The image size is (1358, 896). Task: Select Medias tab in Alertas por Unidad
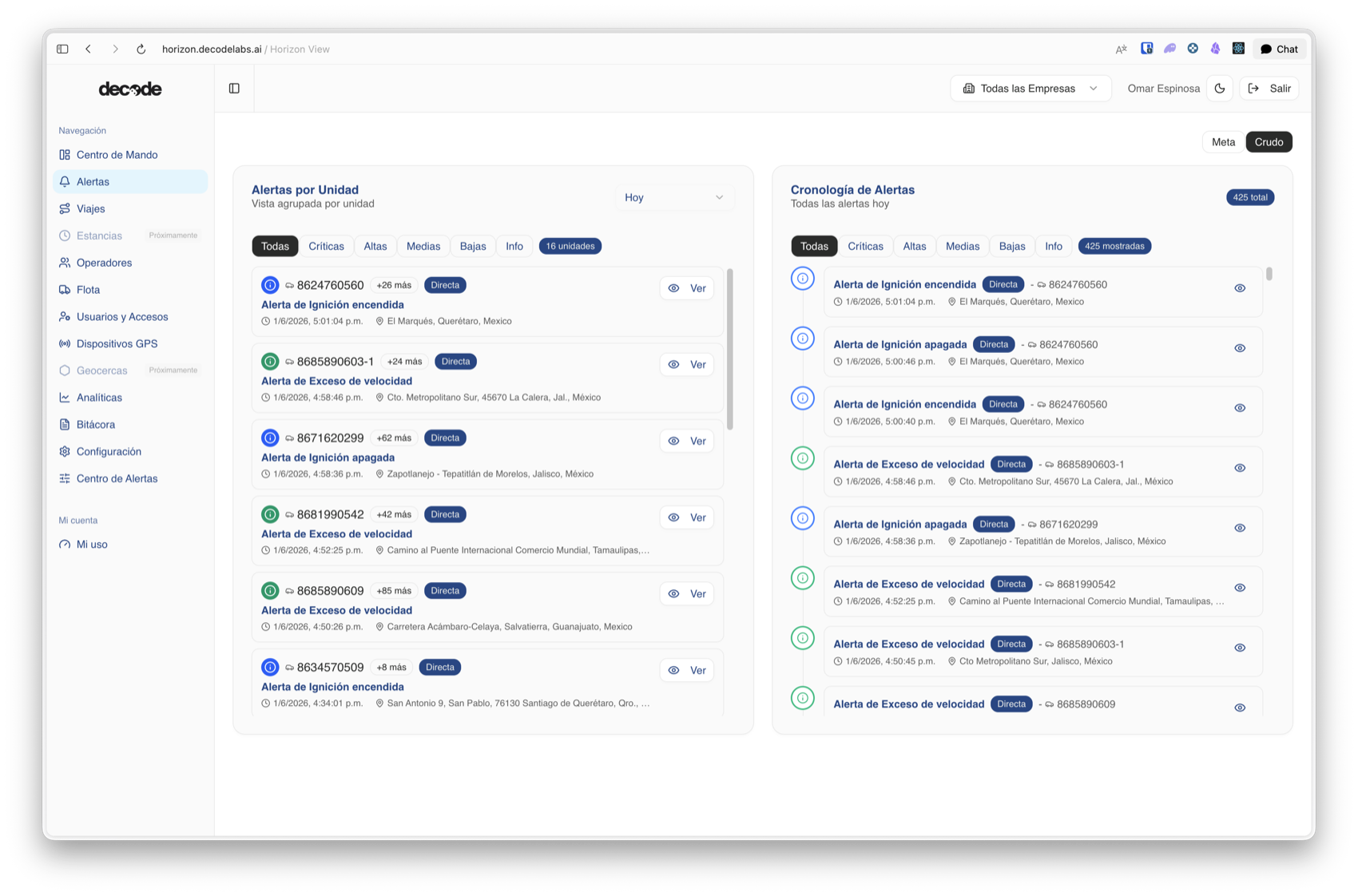(x=423, y=246)
